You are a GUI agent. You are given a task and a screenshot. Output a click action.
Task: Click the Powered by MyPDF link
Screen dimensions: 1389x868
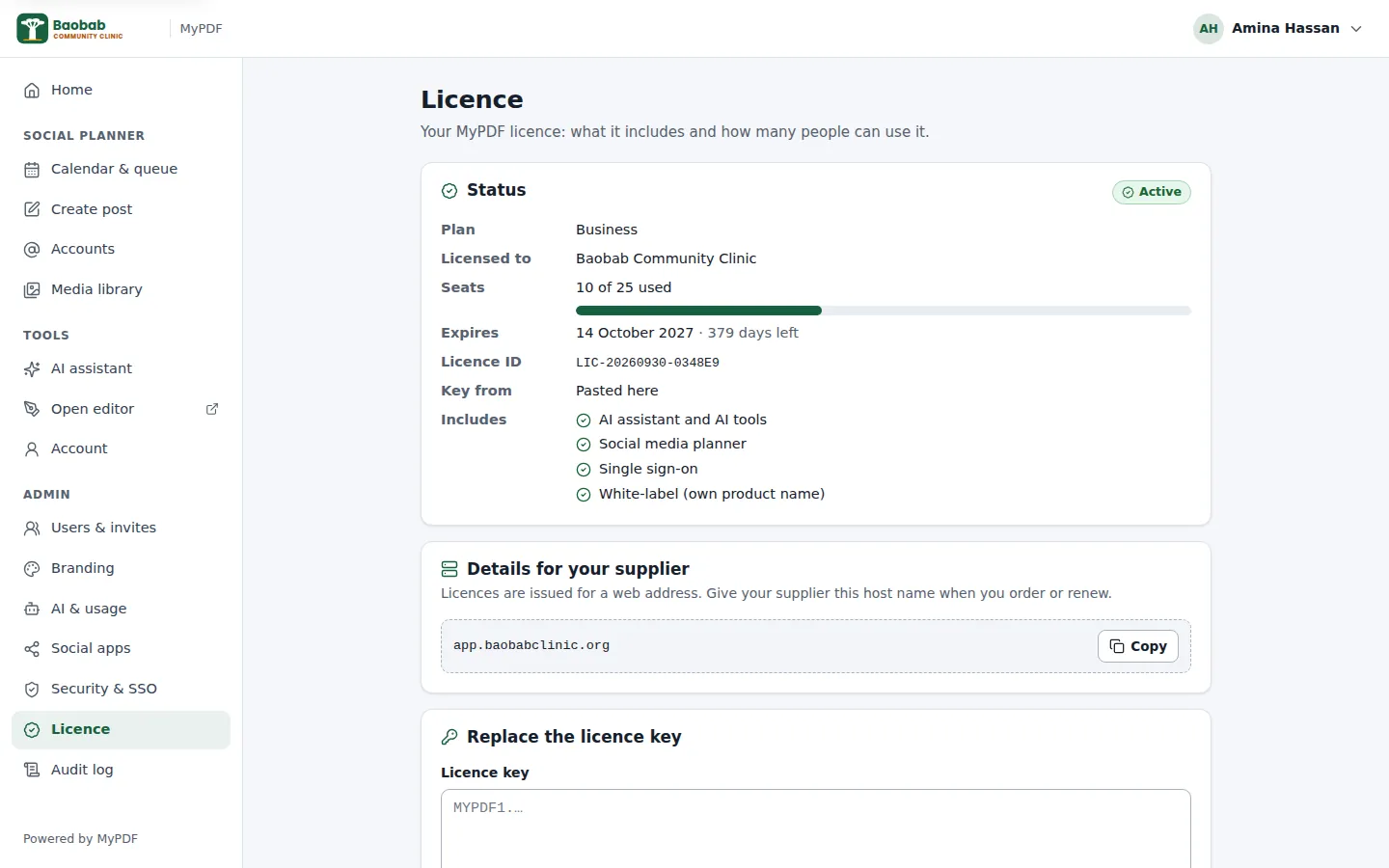(x=81, y=839)
